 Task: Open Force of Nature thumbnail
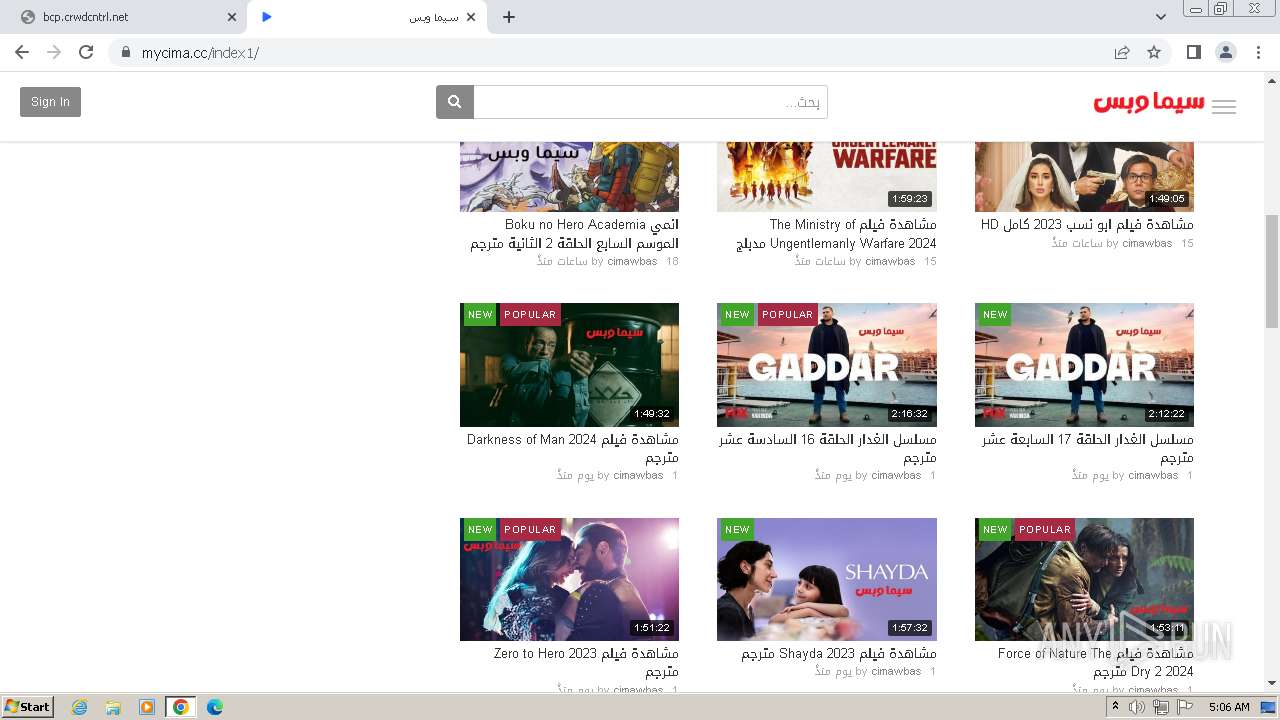(1084, 579)
